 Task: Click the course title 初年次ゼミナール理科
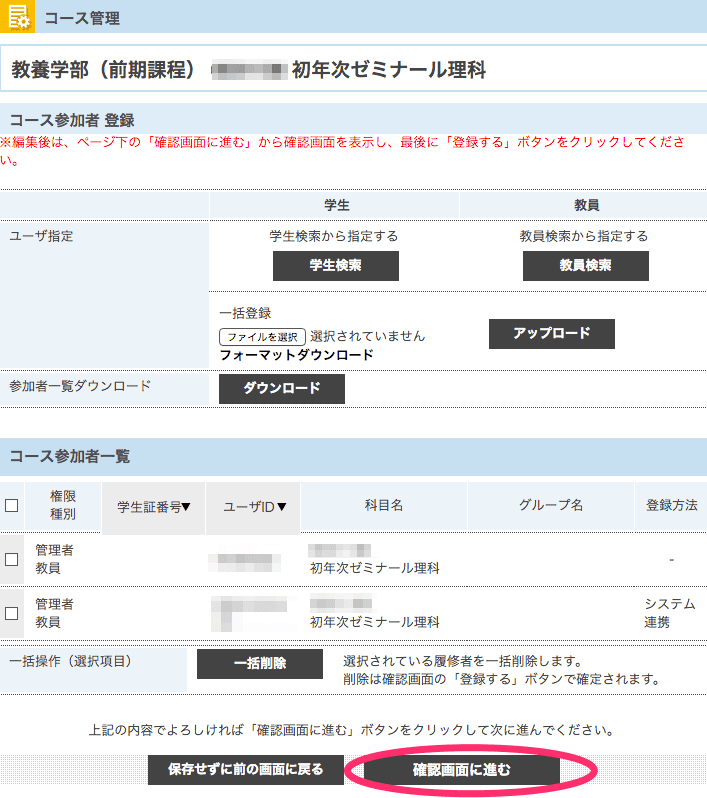click(x=388, y=71)
